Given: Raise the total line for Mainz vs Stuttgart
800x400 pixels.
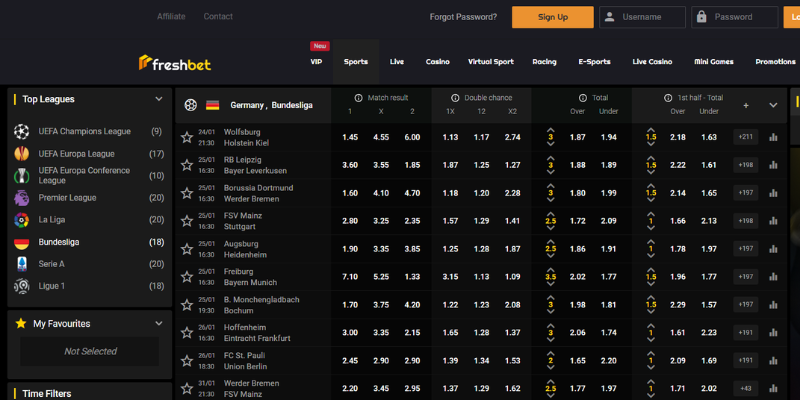Looking at the screenshot, I should [550, 213].
